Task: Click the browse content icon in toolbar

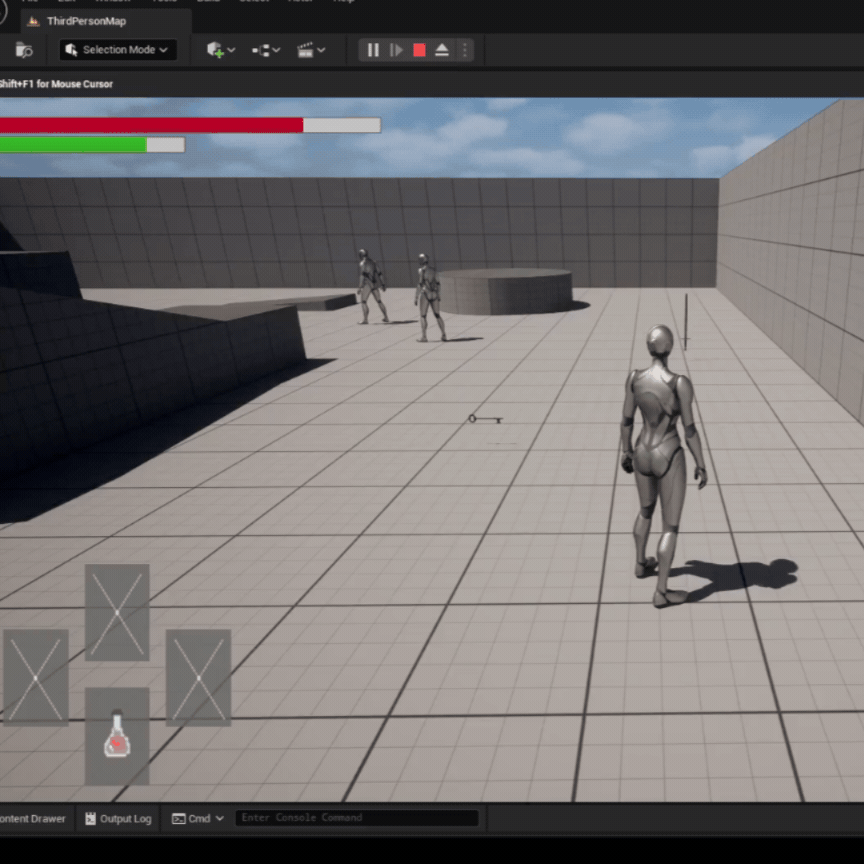Action: 24,50
